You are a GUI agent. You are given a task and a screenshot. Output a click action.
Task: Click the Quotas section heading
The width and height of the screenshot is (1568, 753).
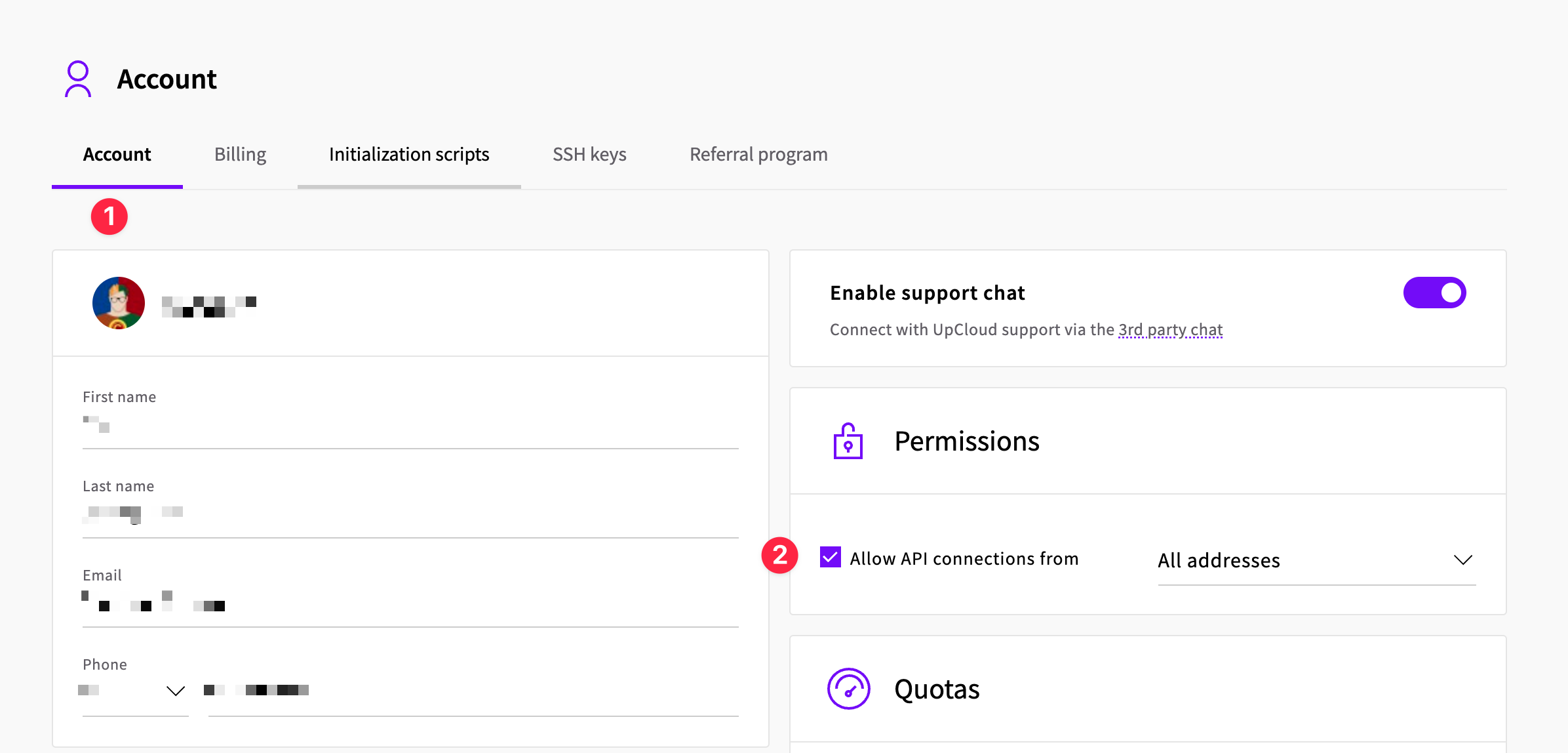pos(937,689)
